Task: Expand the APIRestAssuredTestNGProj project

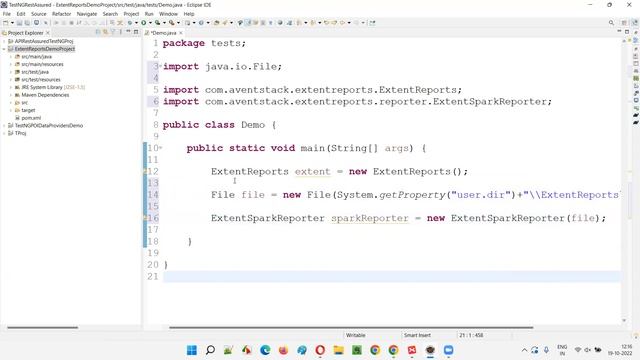Action: click(x=4, y=41)
